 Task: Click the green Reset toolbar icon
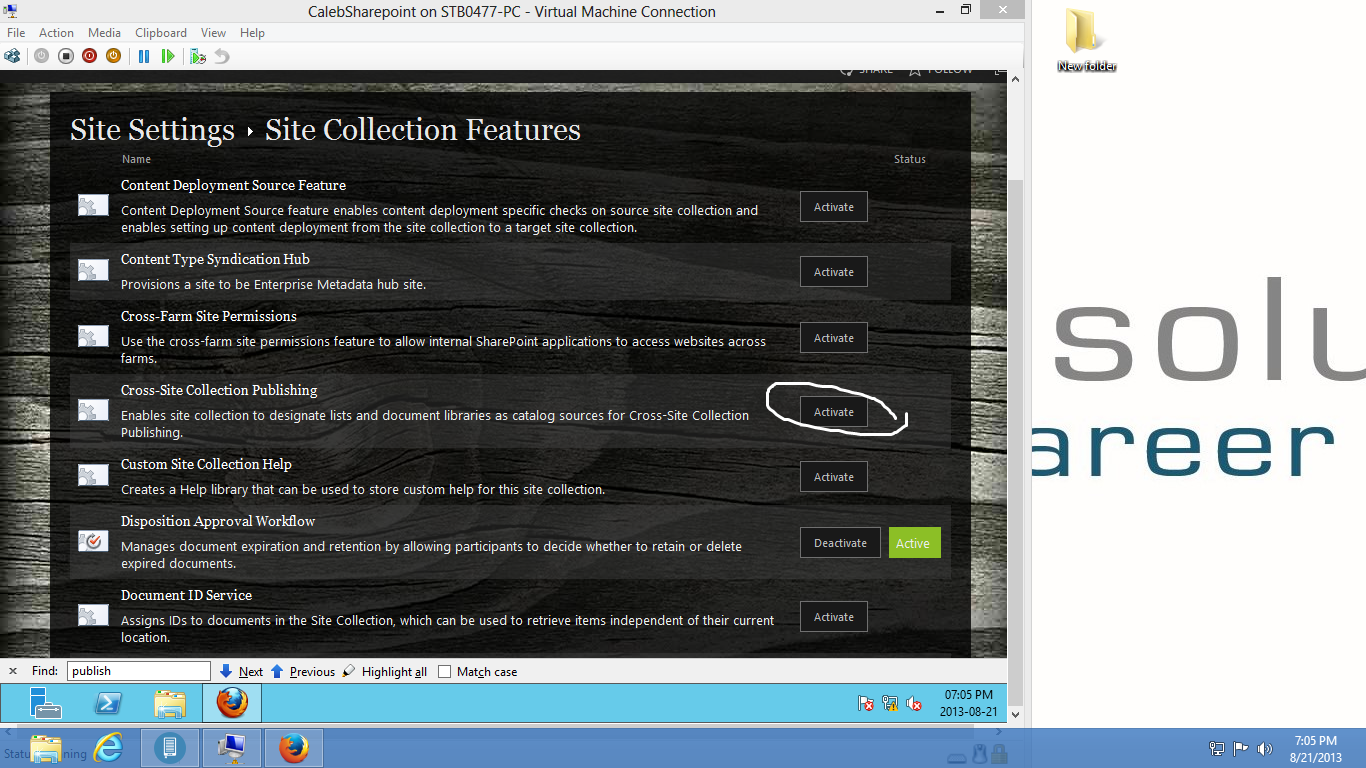point(168,56)
